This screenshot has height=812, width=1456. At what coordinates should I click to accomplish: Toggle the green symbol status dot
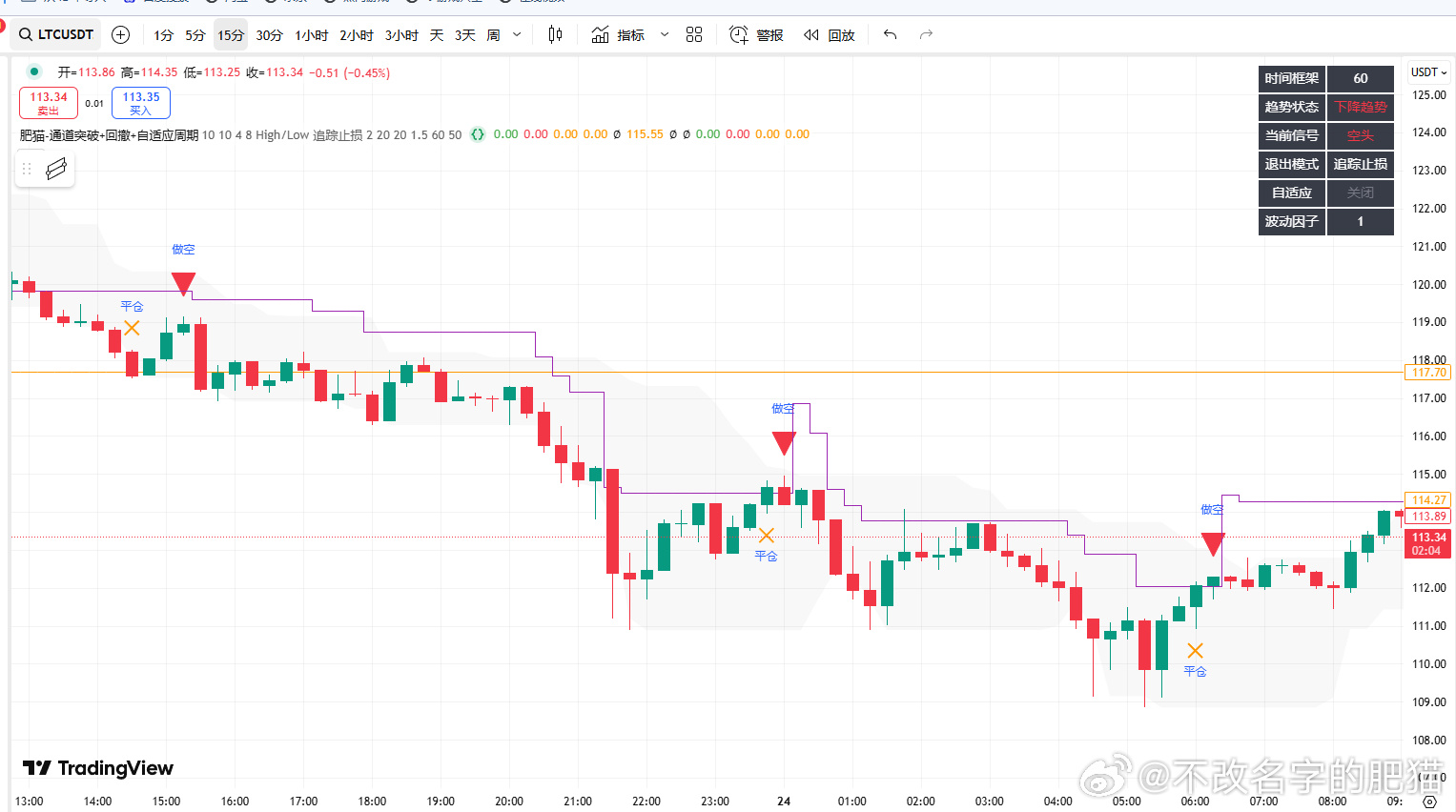pyautogui.click(x=34, y=71)
